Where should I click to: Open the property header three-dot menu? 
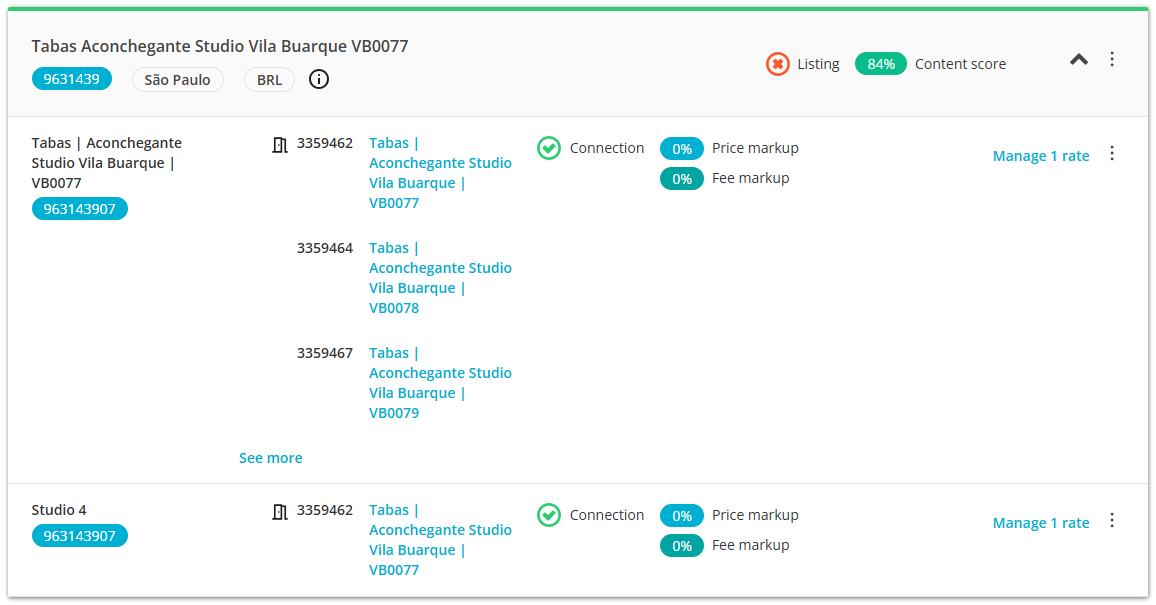1112,60
